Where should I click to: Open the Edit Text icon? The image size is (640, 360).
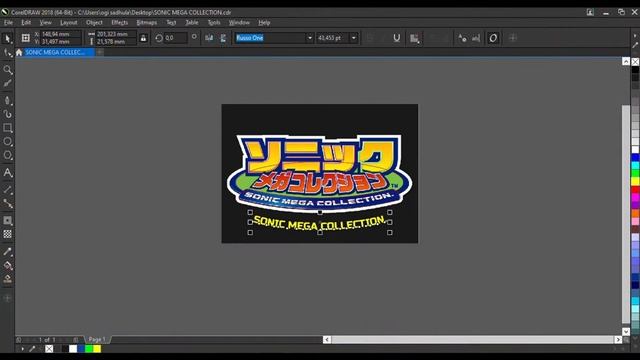coord(476,38)
